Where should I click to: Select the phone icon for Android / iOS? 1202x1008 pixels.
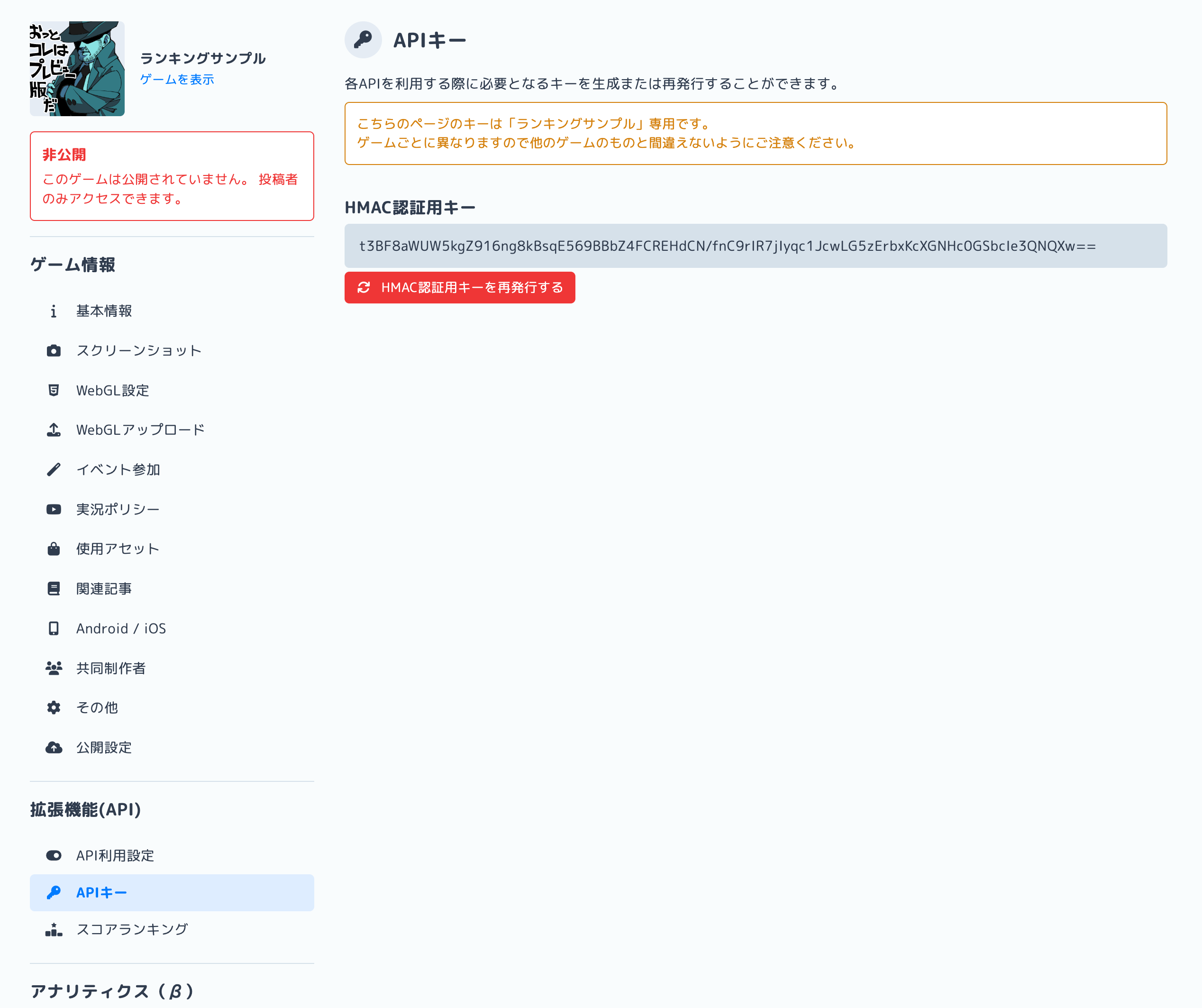[54, 628]
